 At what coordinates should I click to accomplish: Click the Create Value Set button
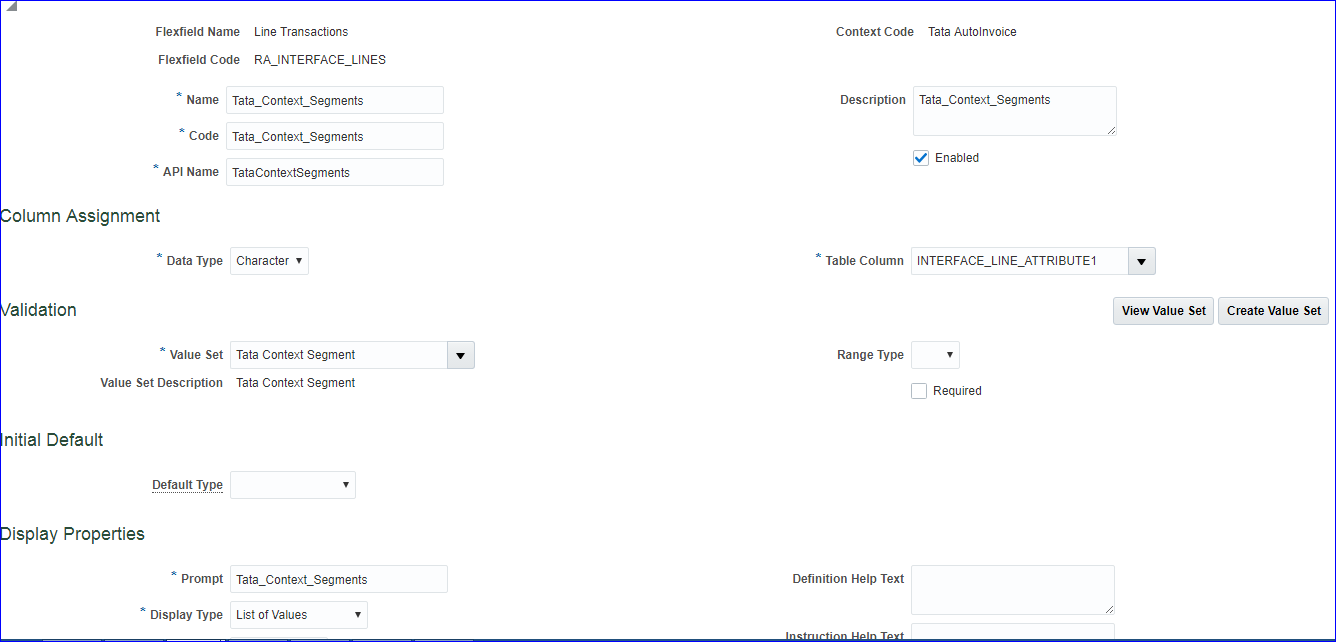(x=1273, y=311)
